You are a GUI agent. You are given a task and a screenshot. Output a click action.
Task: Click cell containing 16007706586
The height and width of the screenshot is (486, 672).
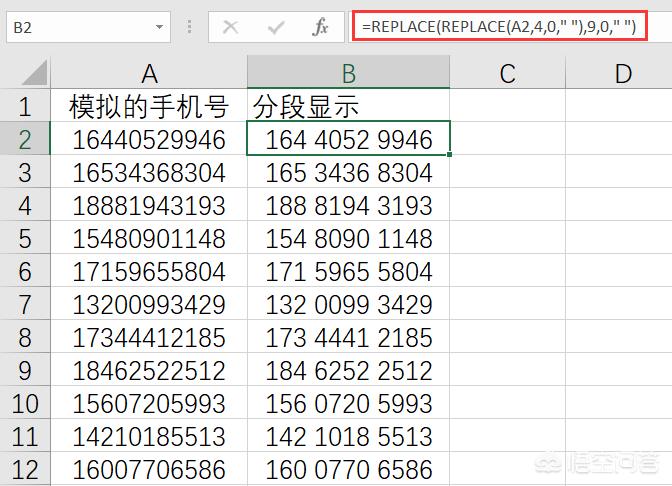tap(149, 468)
